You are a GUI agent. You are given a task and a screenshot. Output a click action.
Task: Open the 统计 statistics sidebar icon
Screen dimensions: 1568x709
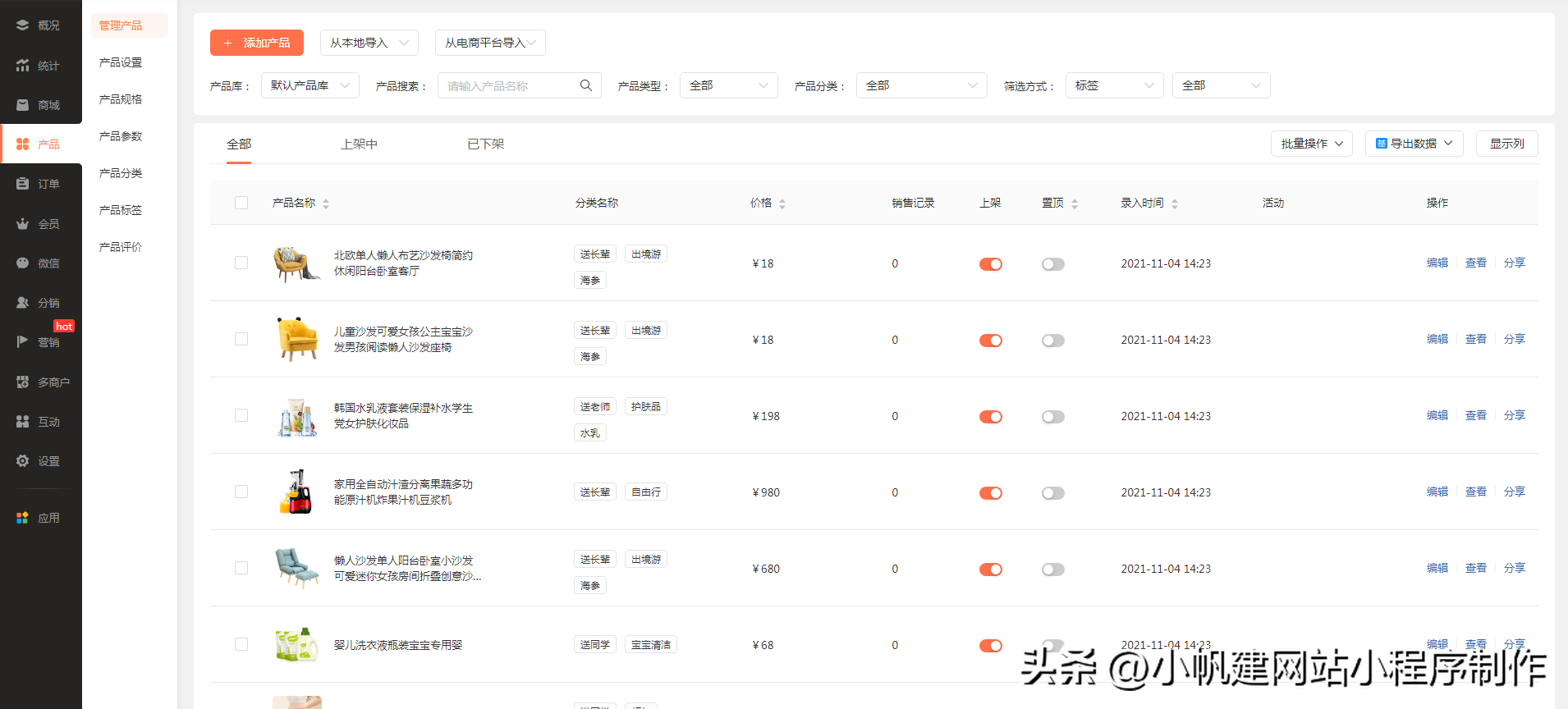[x=23, y=66]
